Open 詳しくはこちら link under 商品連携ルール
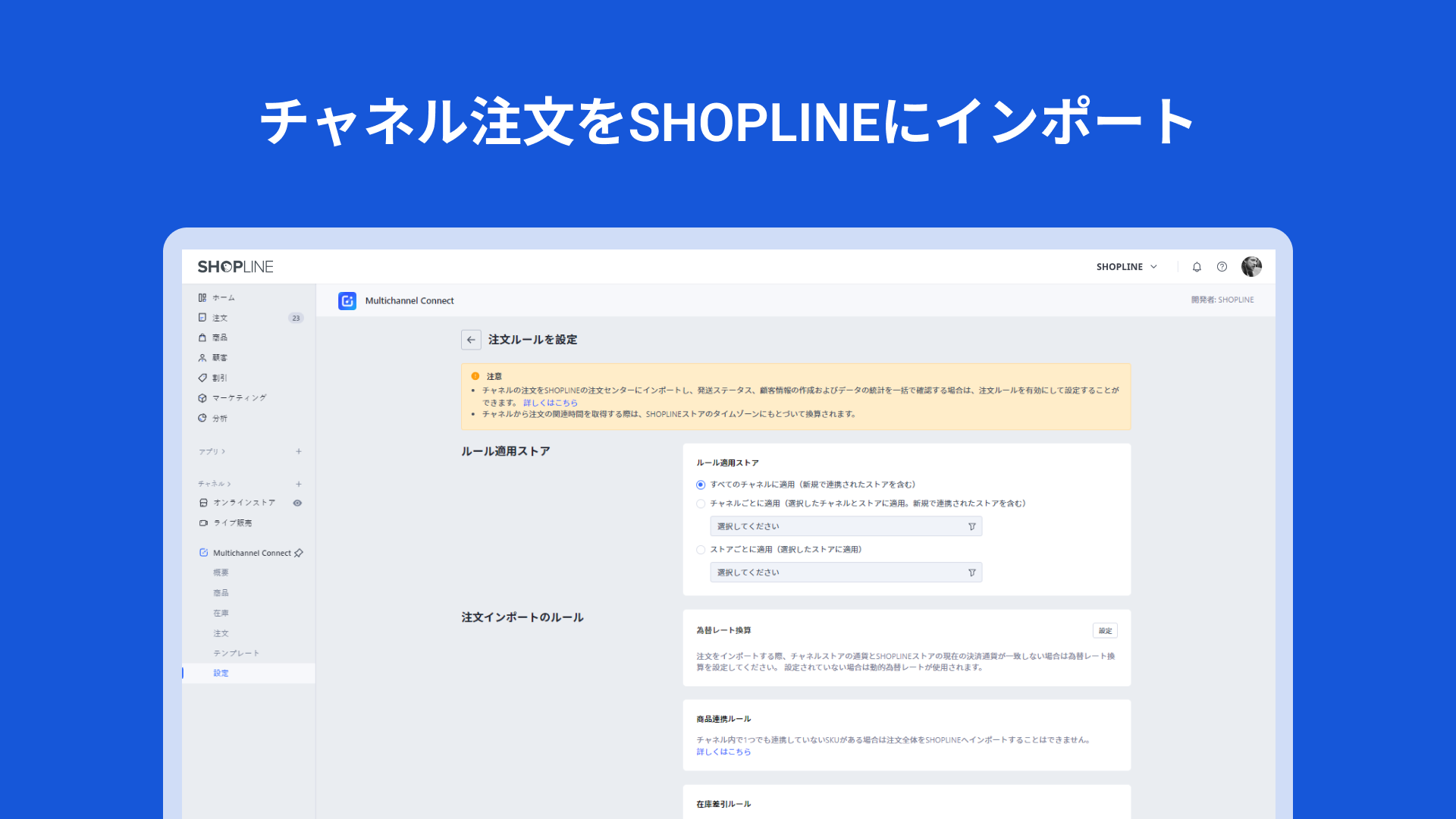1456x819 pixels. click(723, 752)
